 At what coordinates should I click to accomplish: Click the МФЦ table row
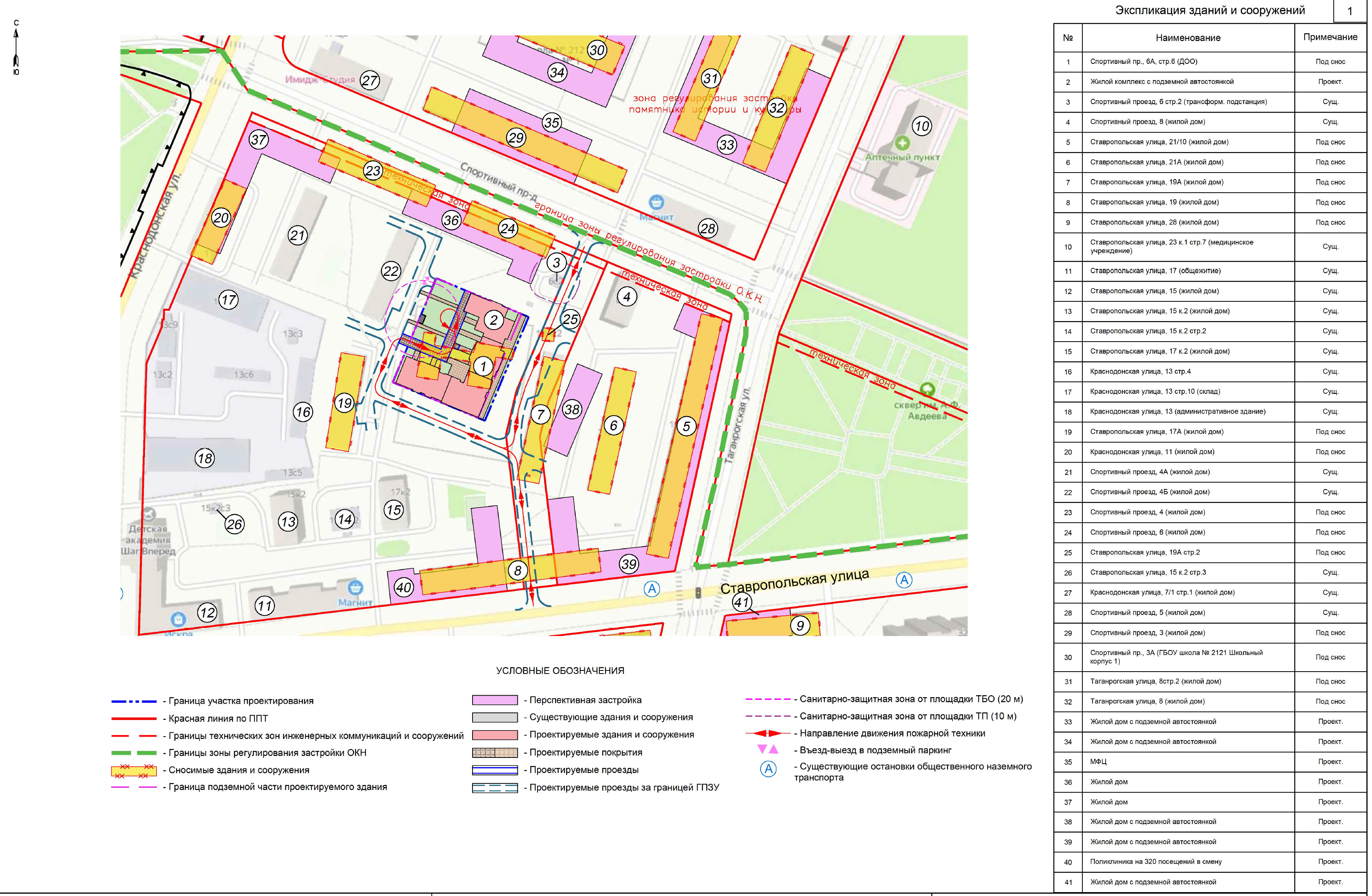point(1210,762)
